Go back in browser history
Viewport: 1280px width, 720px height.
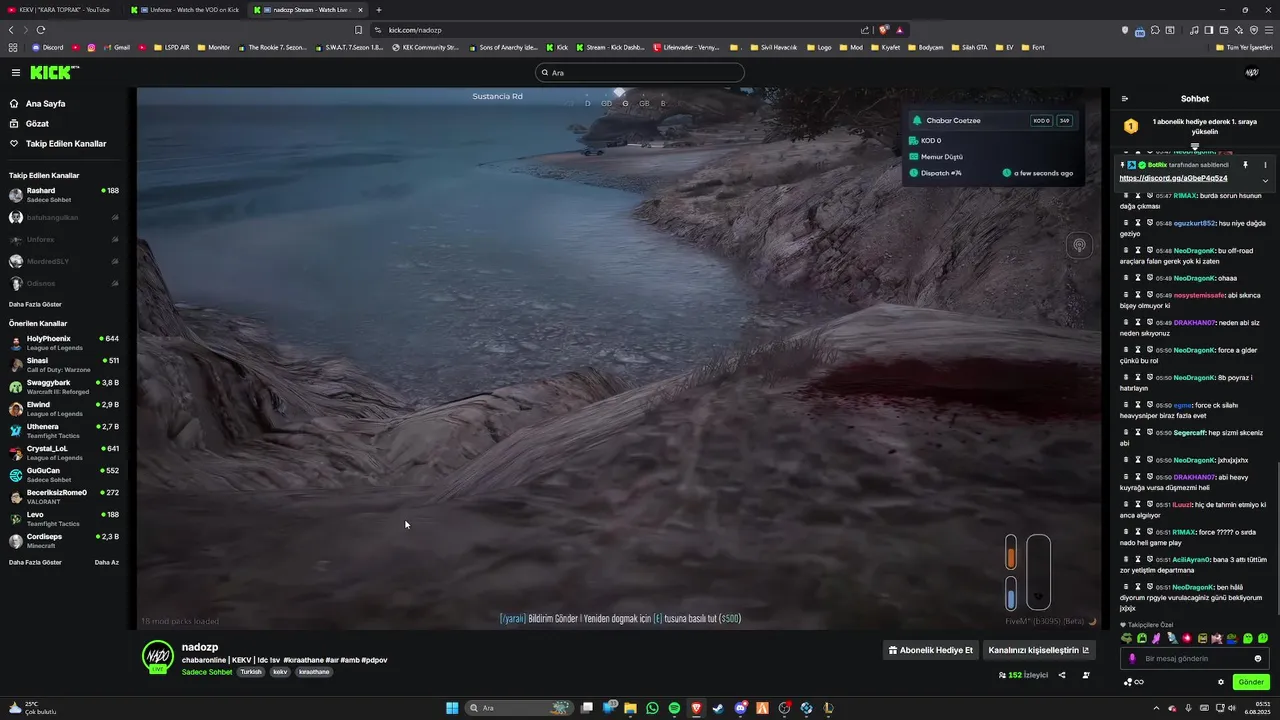pos(11,30)
